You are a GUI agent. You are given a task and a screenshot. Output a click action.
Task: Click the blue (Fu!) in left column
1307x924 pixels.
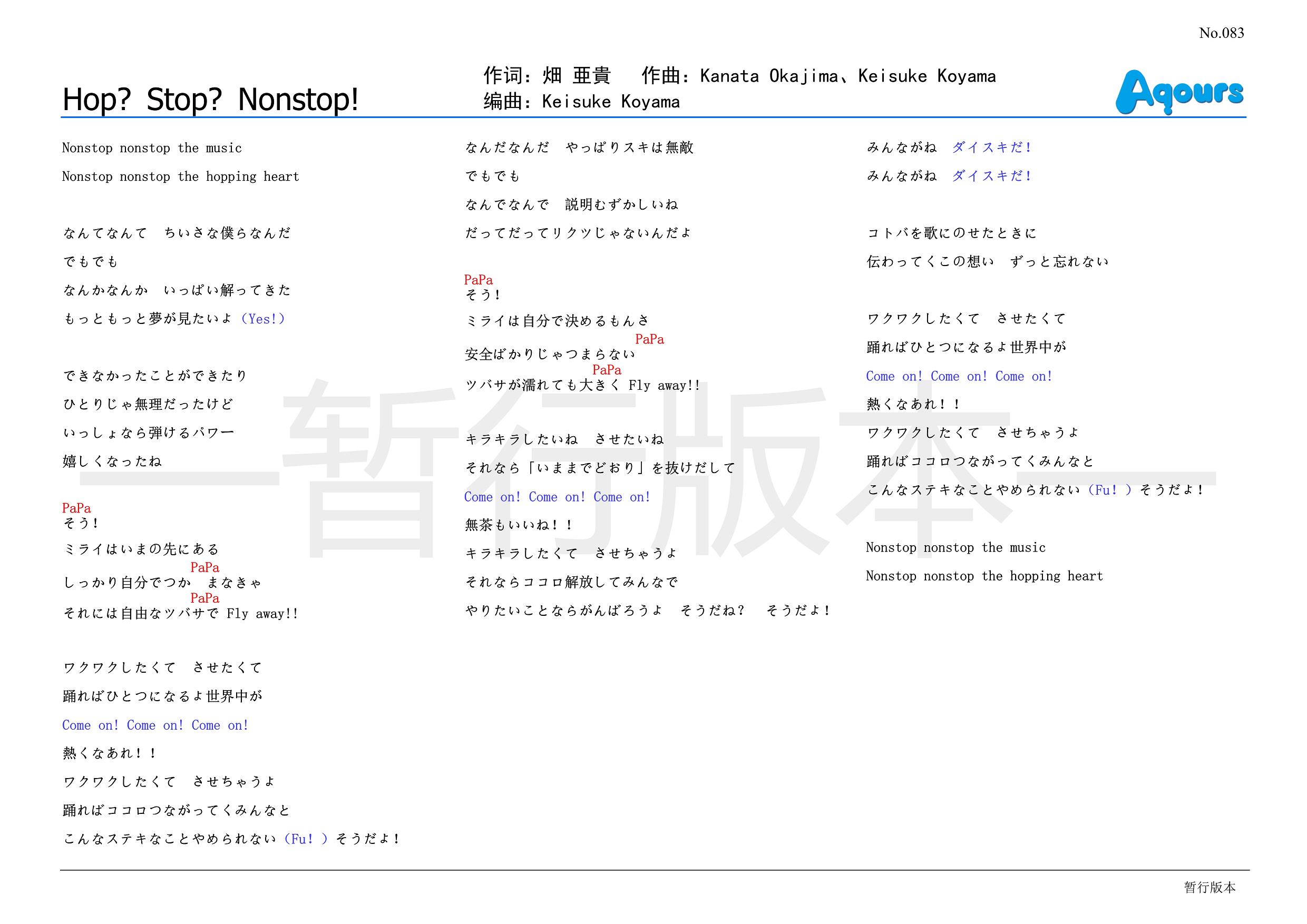pos(305,839)
